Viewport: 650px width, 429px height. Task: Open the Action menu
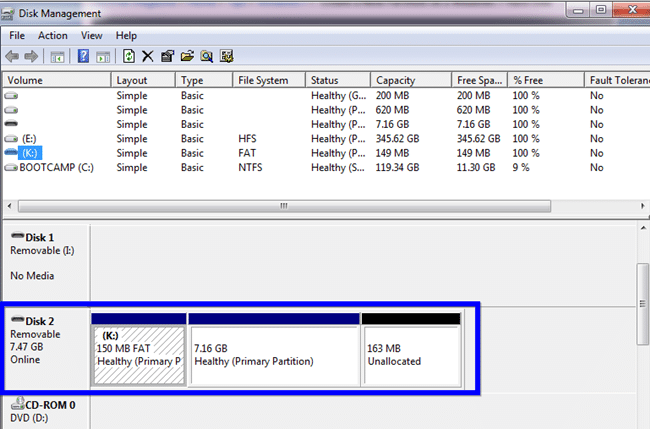point(52,36)
